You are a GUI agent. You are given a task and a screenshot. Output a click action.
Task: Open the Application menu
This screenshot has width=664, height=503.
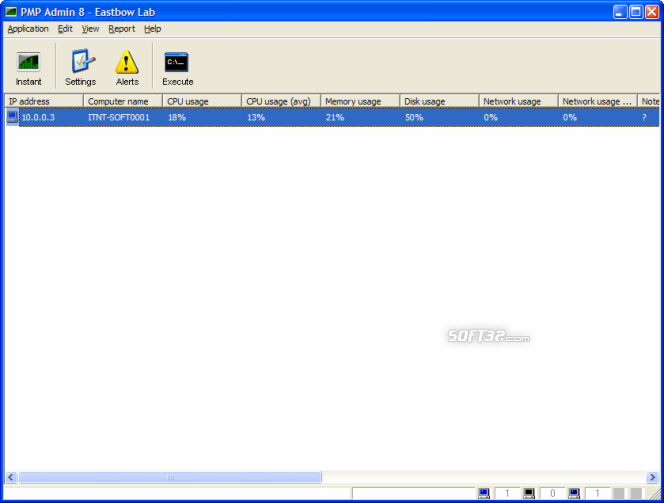28,29
